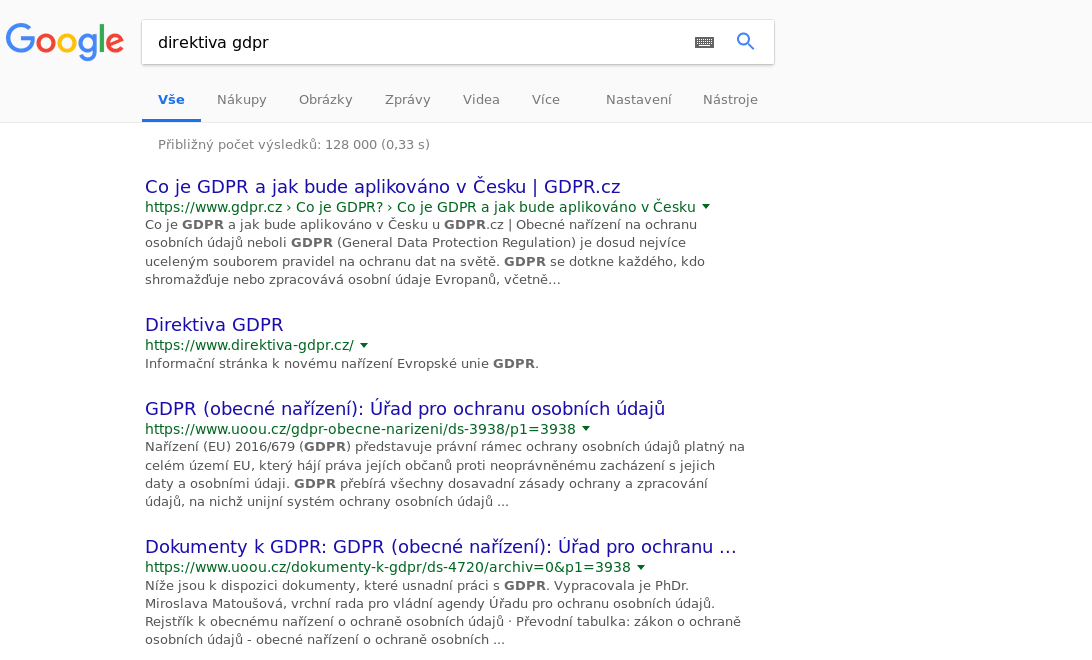1092x660 pixels.
Task: Click the Google logo
Action: [x=65, y=41]
